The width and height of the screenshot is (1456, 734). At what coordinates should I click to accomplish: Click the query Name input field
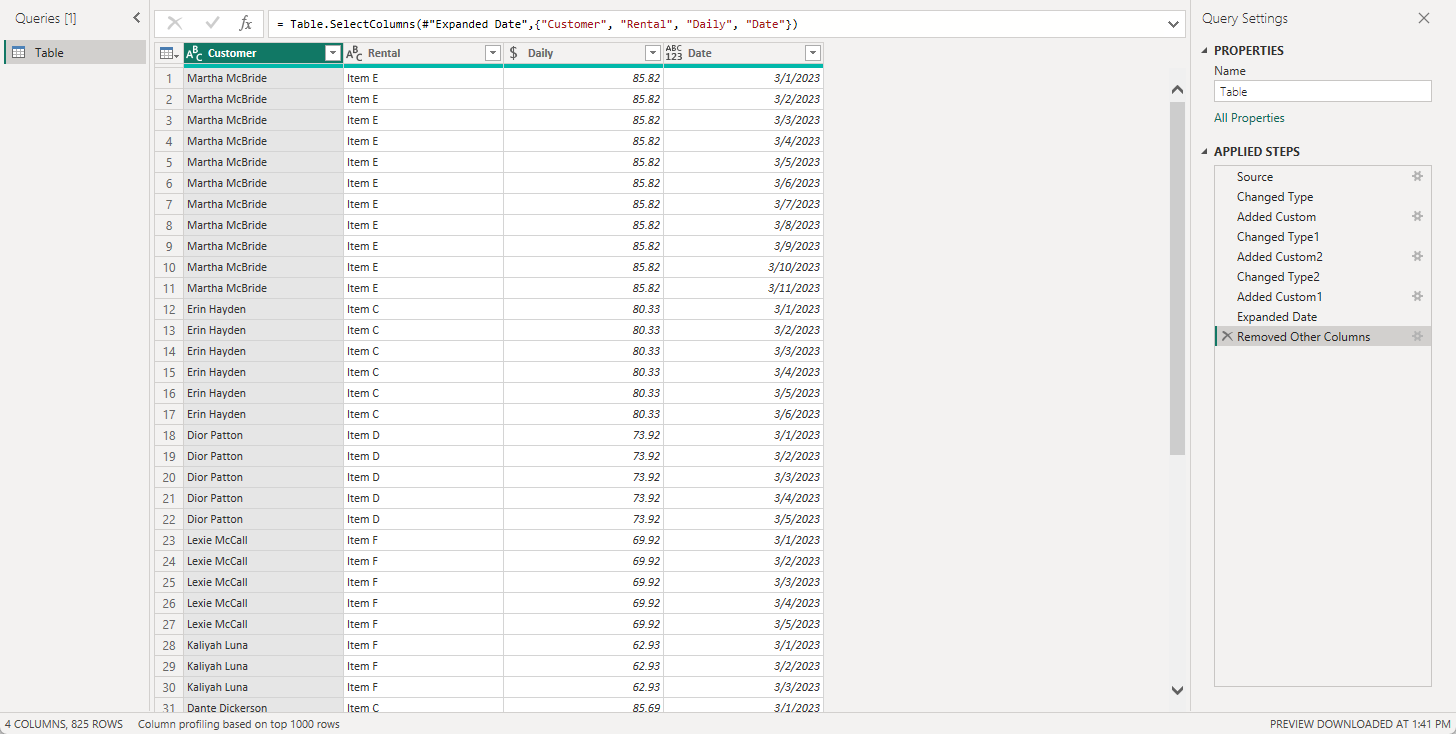pos(1322,91)
